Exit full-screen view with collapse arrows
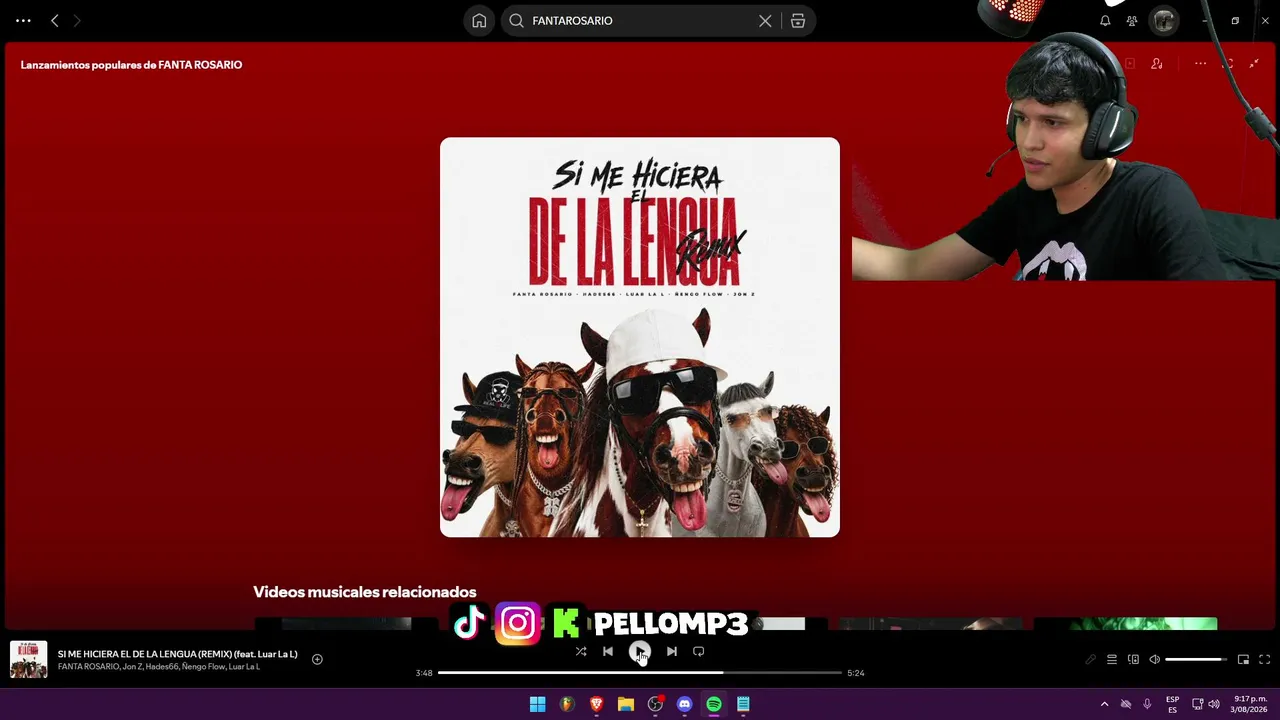The image size is (1280, 720). (x=1254, y=64)
